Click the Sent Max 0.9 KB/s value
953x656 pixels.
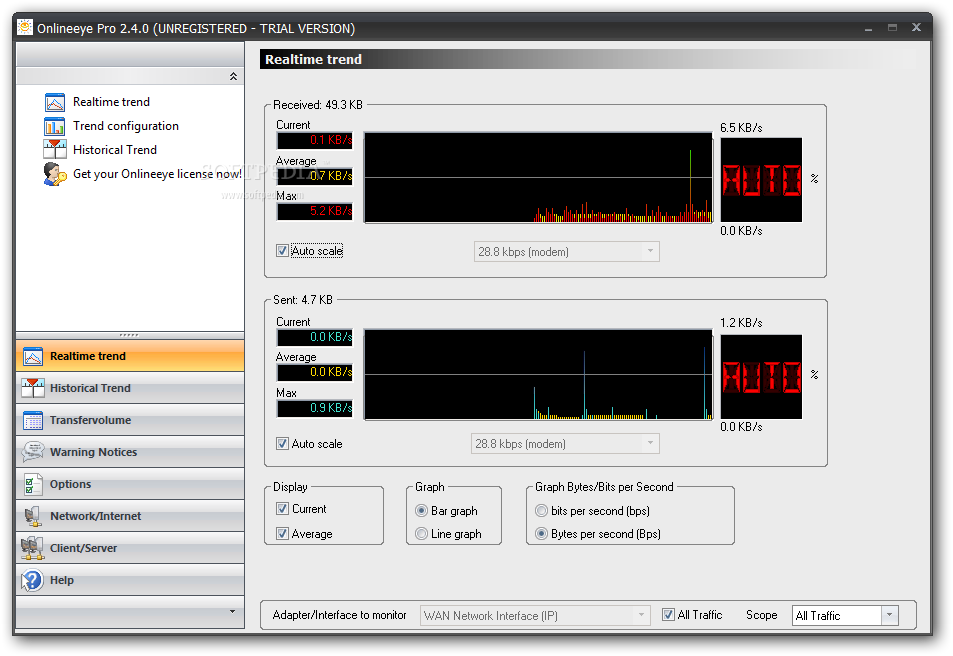pos(315,408)
